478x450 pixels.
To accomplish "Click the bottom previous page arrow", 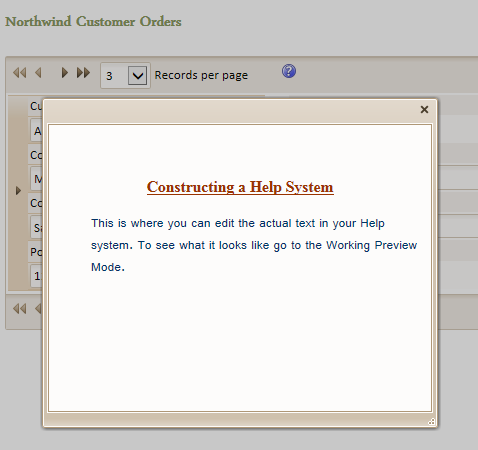I will 38,308.
